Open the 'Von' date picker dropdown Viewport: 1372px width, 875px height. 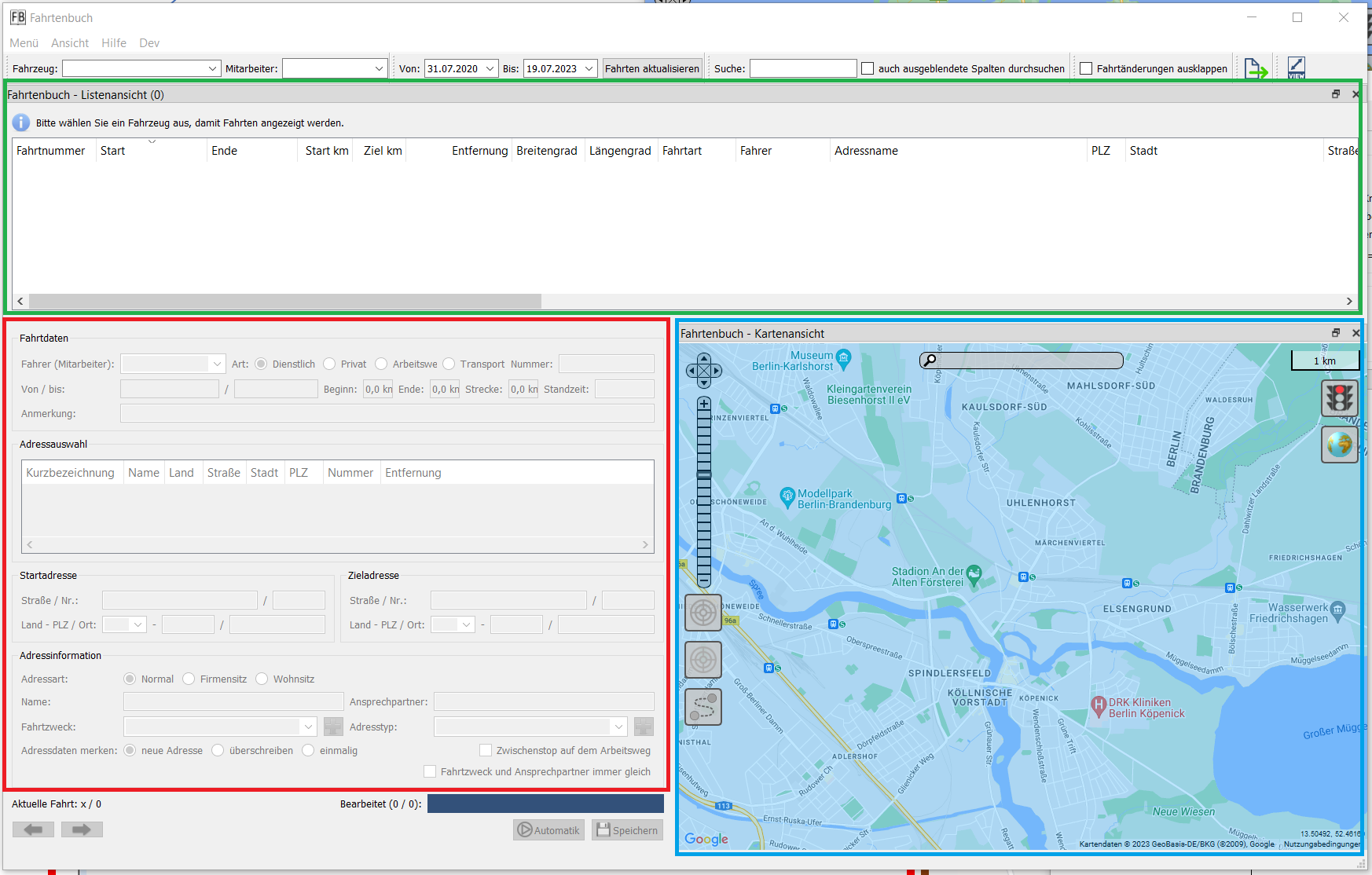coord(490,69)
